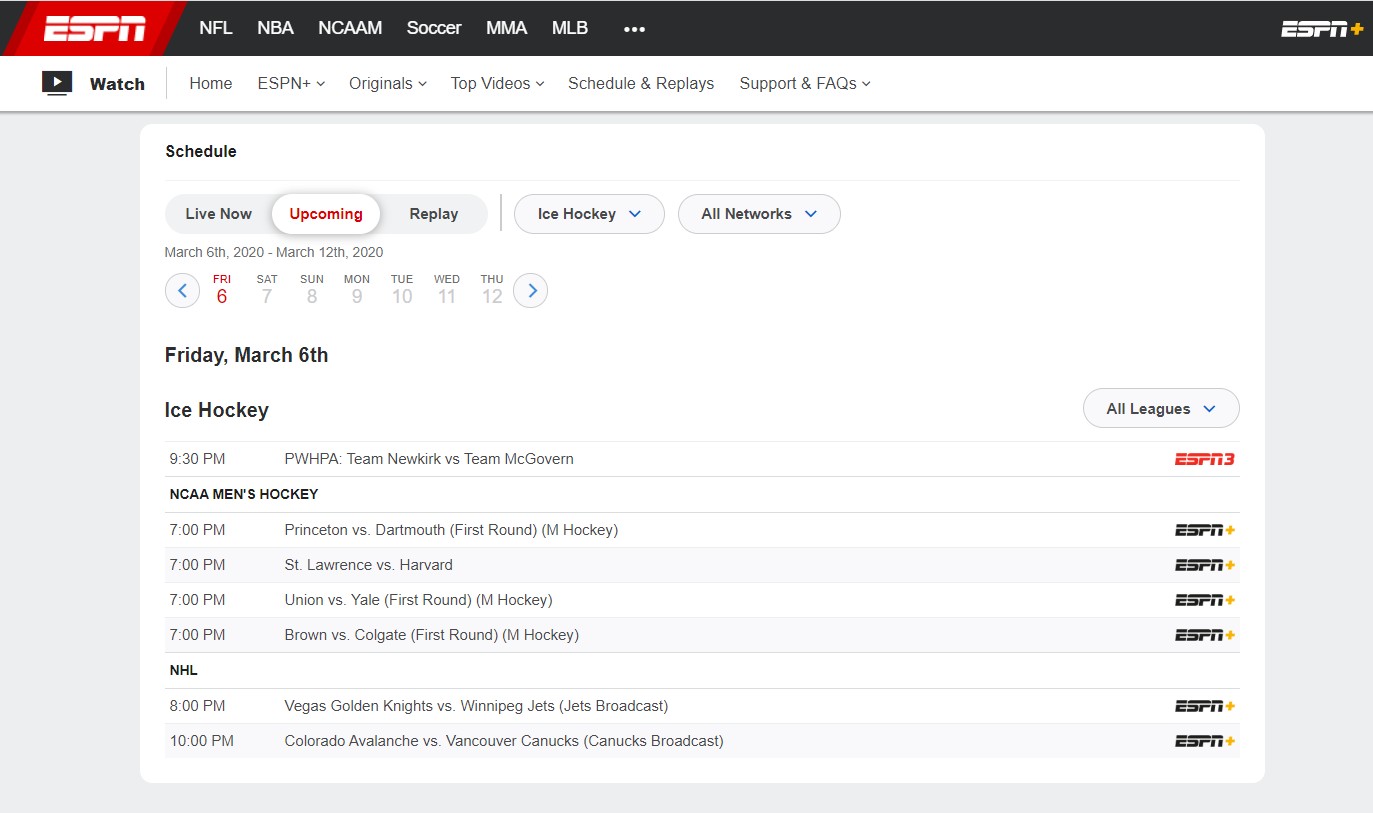This screenshot has height=813, width=1373.
Task: Select Saturday 7 in date picker
Action: coord(267,290)
